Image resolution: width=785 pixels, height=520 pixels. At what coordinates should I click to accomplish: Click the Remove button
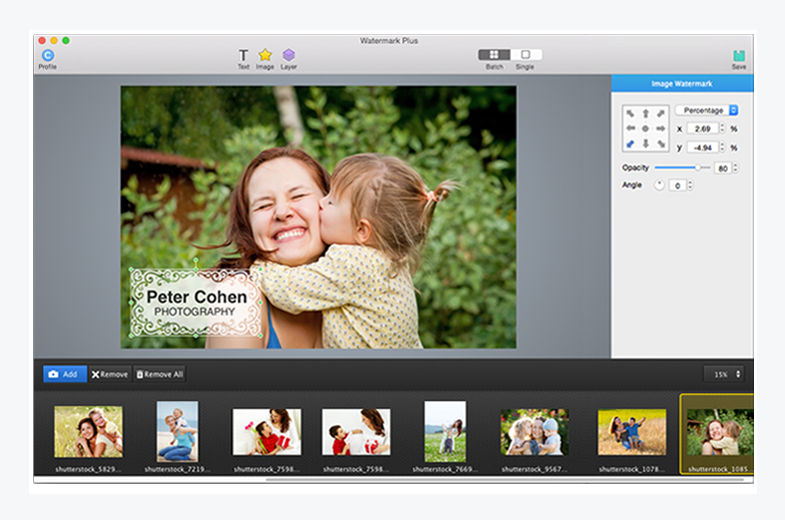coord(110,374)
